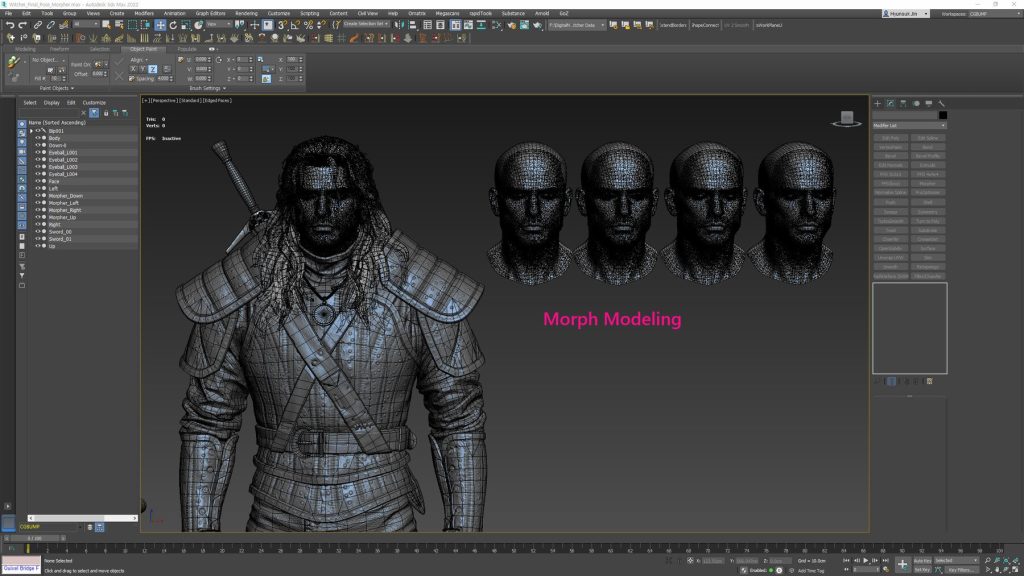Screen dimensions: 1024x576
Task: Click the Mirror tool icon
Action: tap(399, 25)
